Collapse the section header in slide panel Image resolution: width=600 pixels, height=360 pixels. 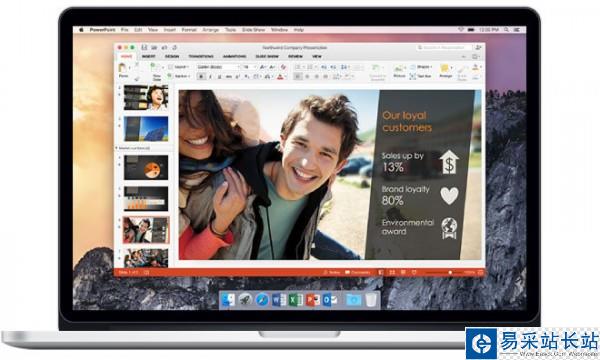[117, 148]
